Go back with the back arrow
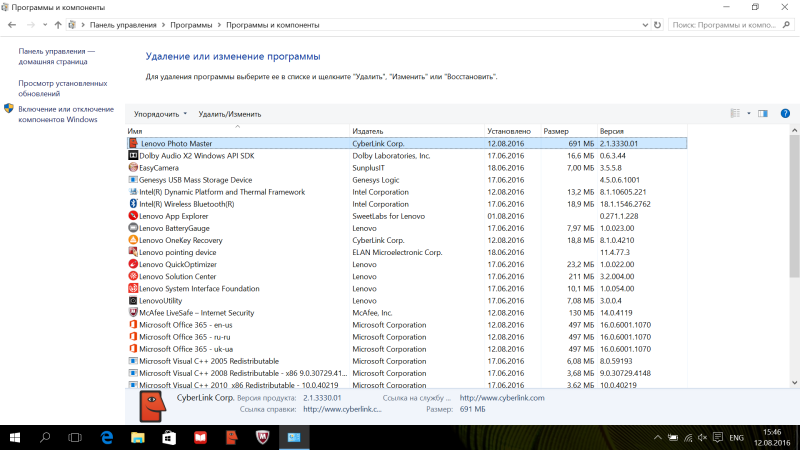The height and width of the screenshot is (450, 800). tap(12, 24)
